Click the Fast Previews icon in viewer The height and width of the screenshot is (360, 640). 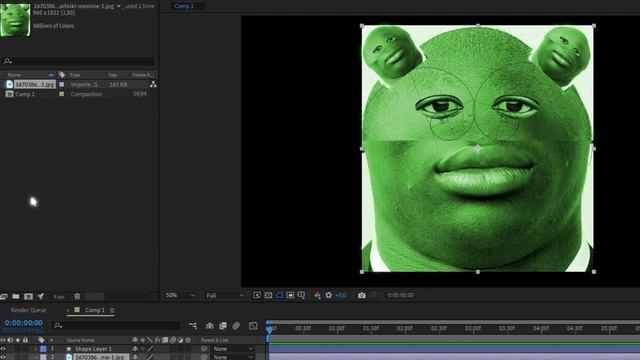(x=257, y=295)
